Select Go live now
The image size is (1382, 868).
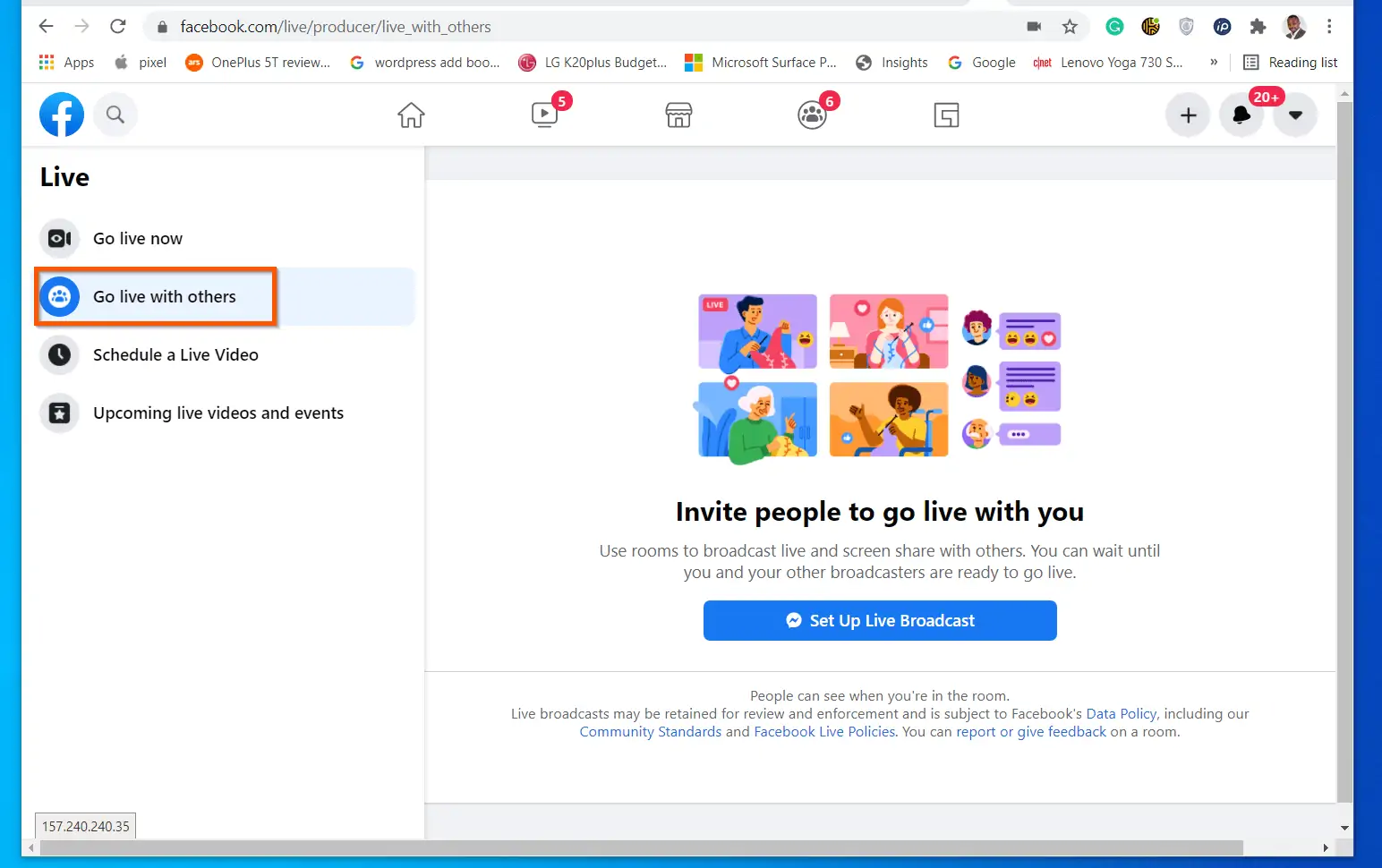point(226,238)
